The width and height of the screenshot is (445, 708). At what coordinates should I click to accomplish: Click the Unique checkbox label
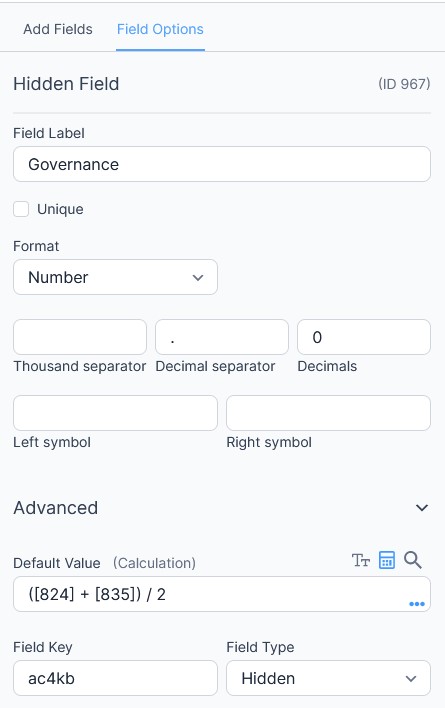[x=60, y=210]
